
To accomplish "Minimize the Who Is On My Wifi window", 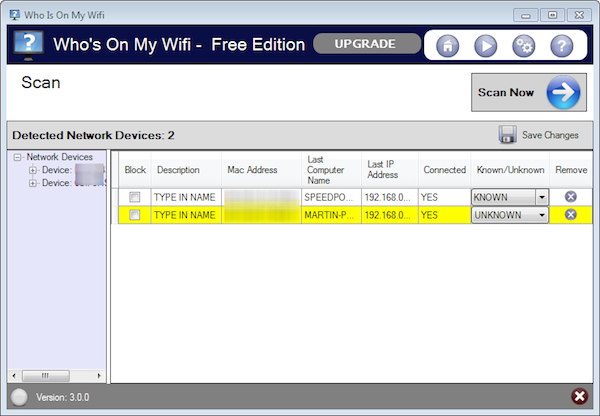I will click(526, 15).
